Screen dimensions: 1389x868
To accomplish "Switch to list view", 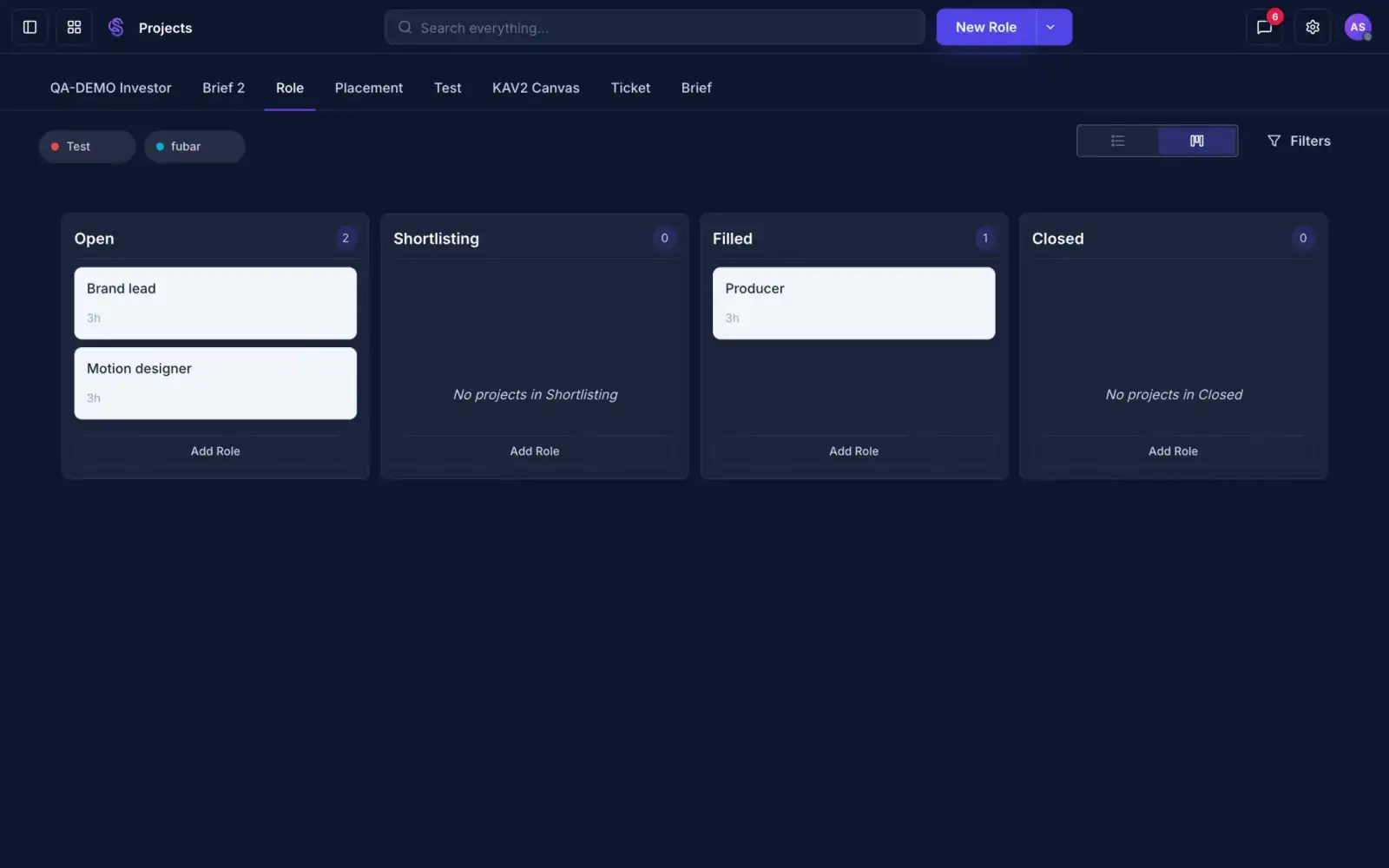I will 1117,141.
